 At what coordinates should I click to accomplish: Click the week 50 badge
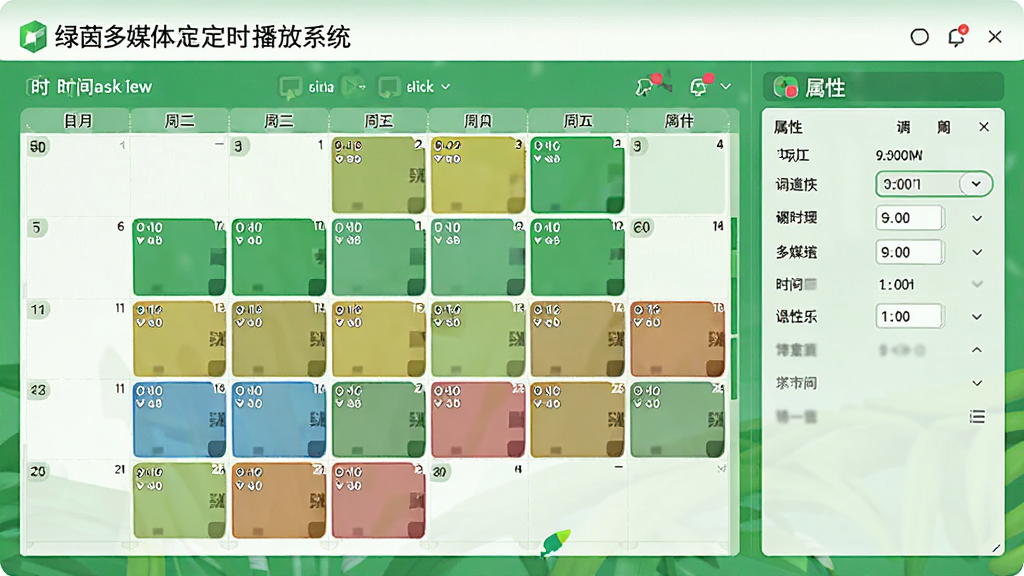[x=38, y=146]
